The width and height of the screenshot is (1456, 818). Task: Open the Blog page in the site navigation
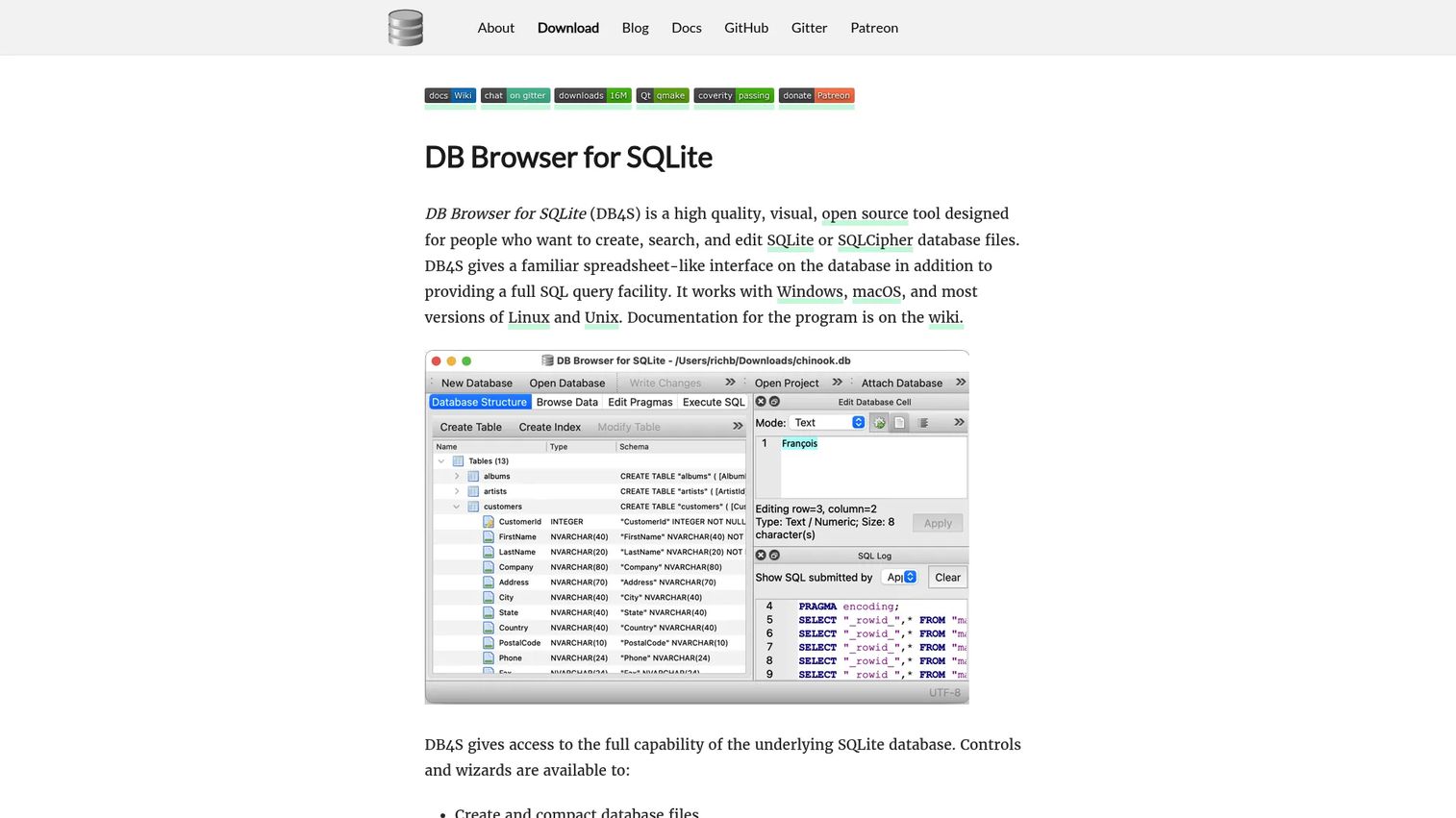coord(636,28)
